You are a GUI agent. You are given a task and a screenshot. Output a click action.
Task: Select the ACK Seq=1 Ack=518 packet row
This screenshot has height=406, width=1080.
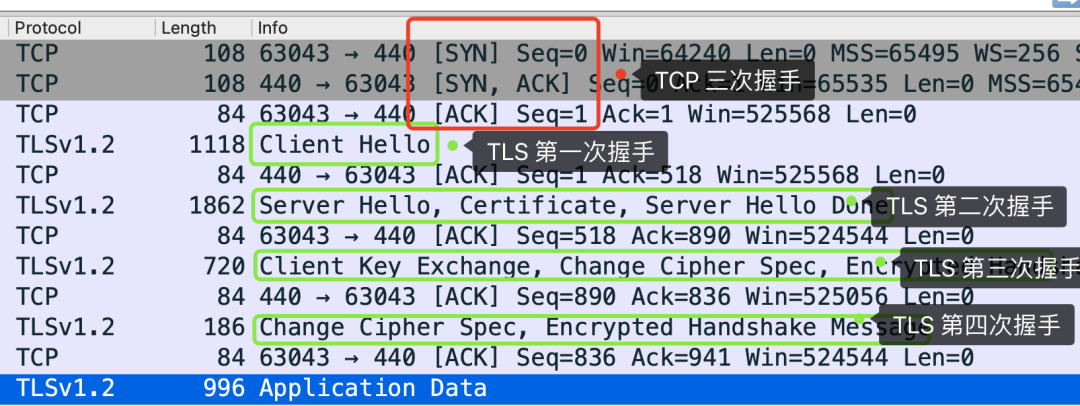coord(300,175)
